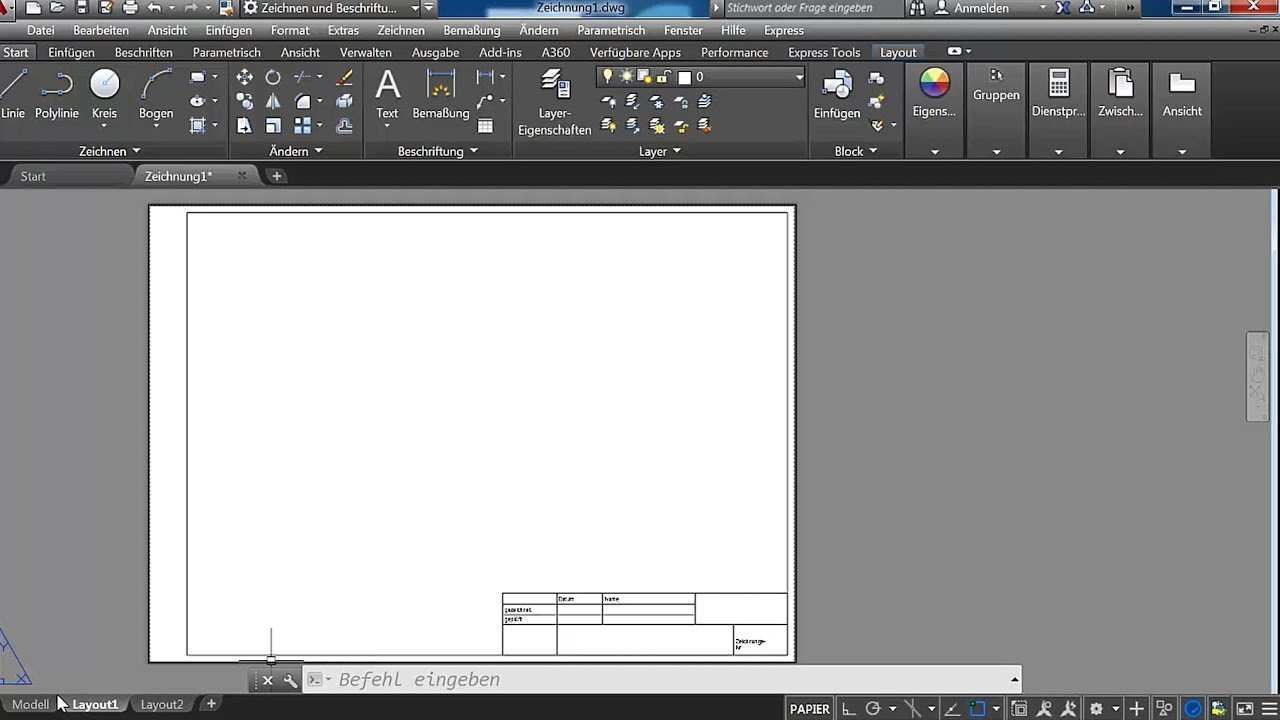
Task: Toggle polar tracking in status bar
Action: coord(873,708)
